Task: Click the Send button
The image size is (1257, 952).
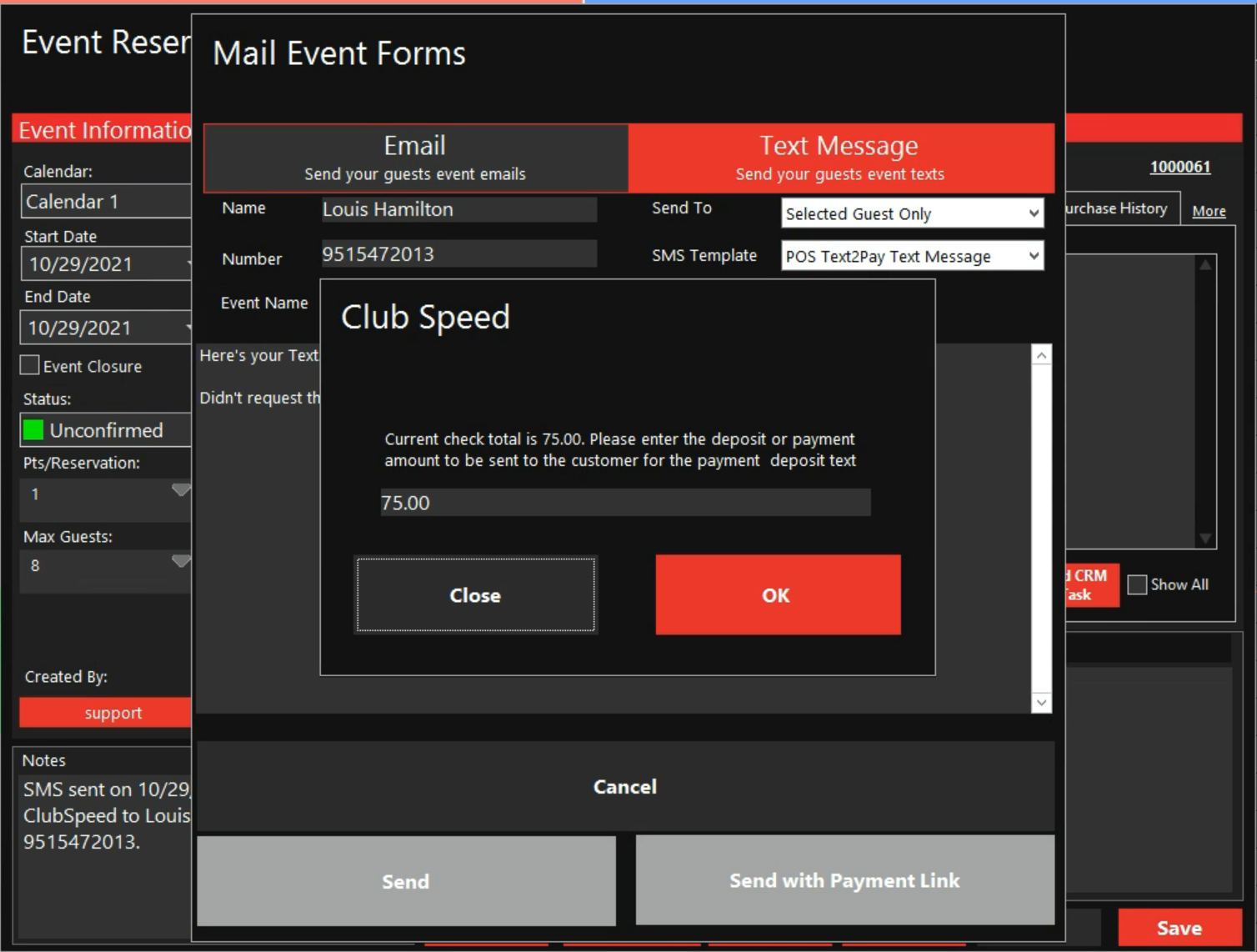Action: point(406,881)
